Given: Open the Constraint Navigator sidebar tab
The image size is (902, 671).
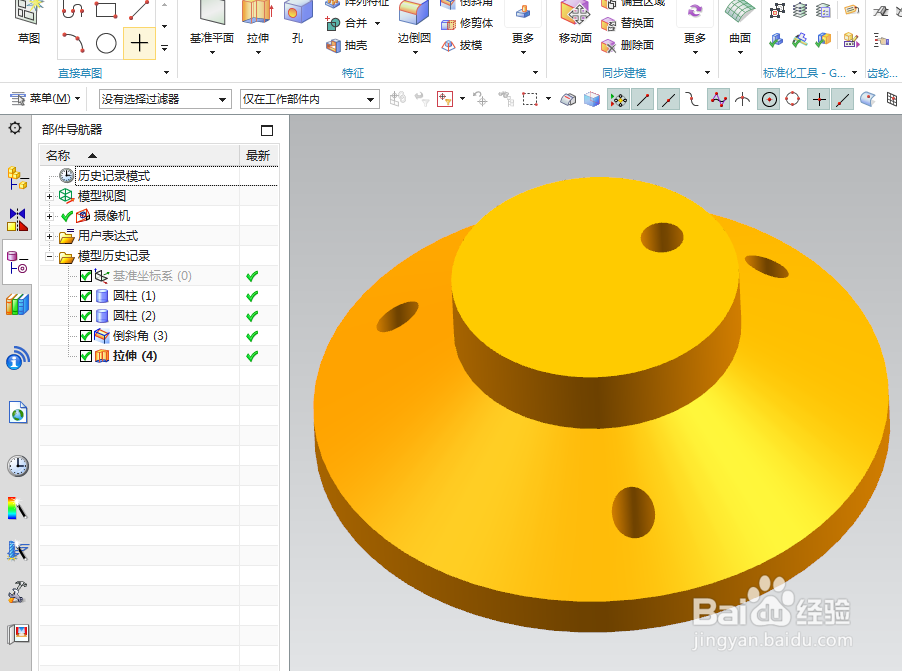Looking at the screenshot, I should [18, 219].
